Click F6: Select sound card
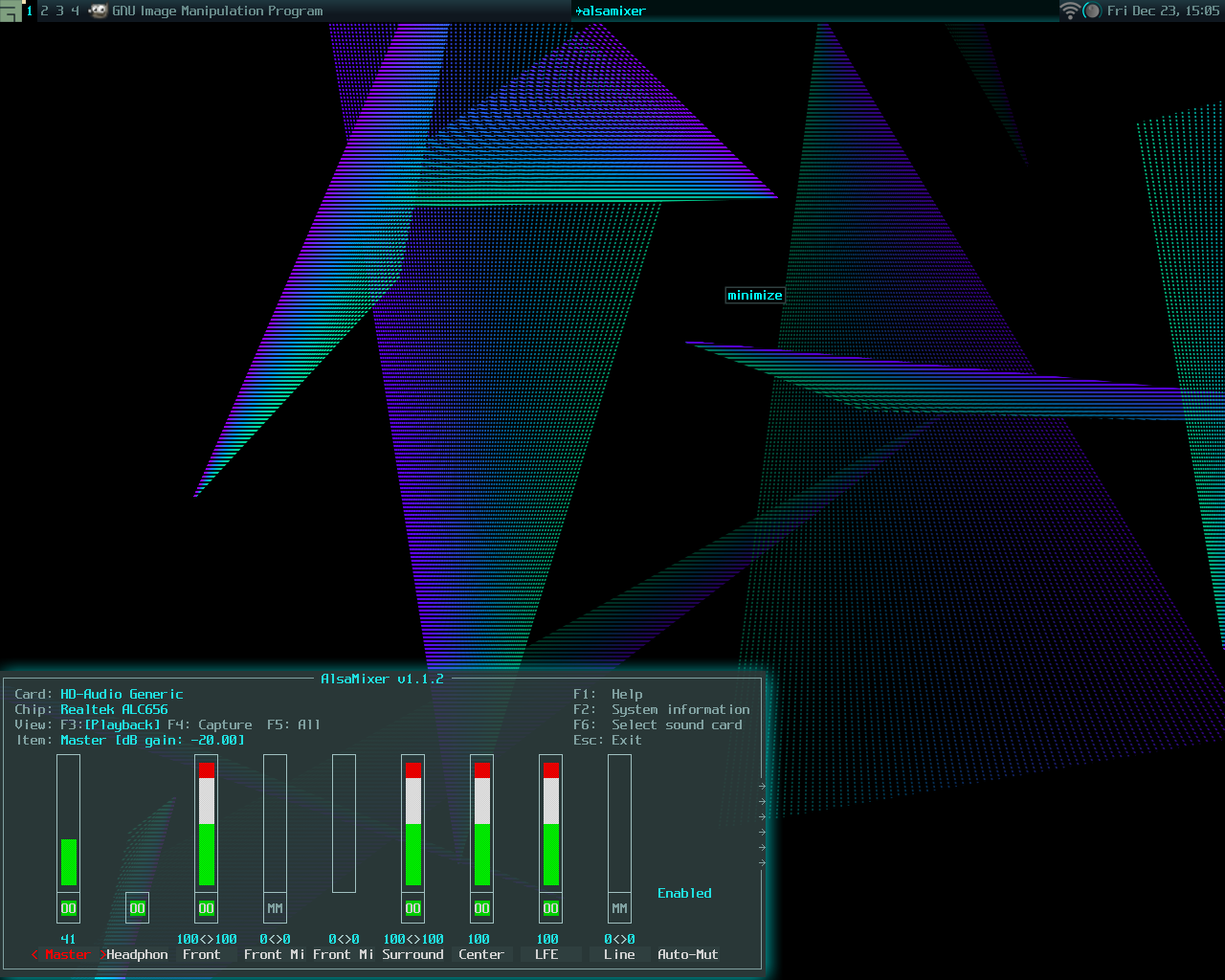This screenshot has width=1225, height=980. coord(658,725)
